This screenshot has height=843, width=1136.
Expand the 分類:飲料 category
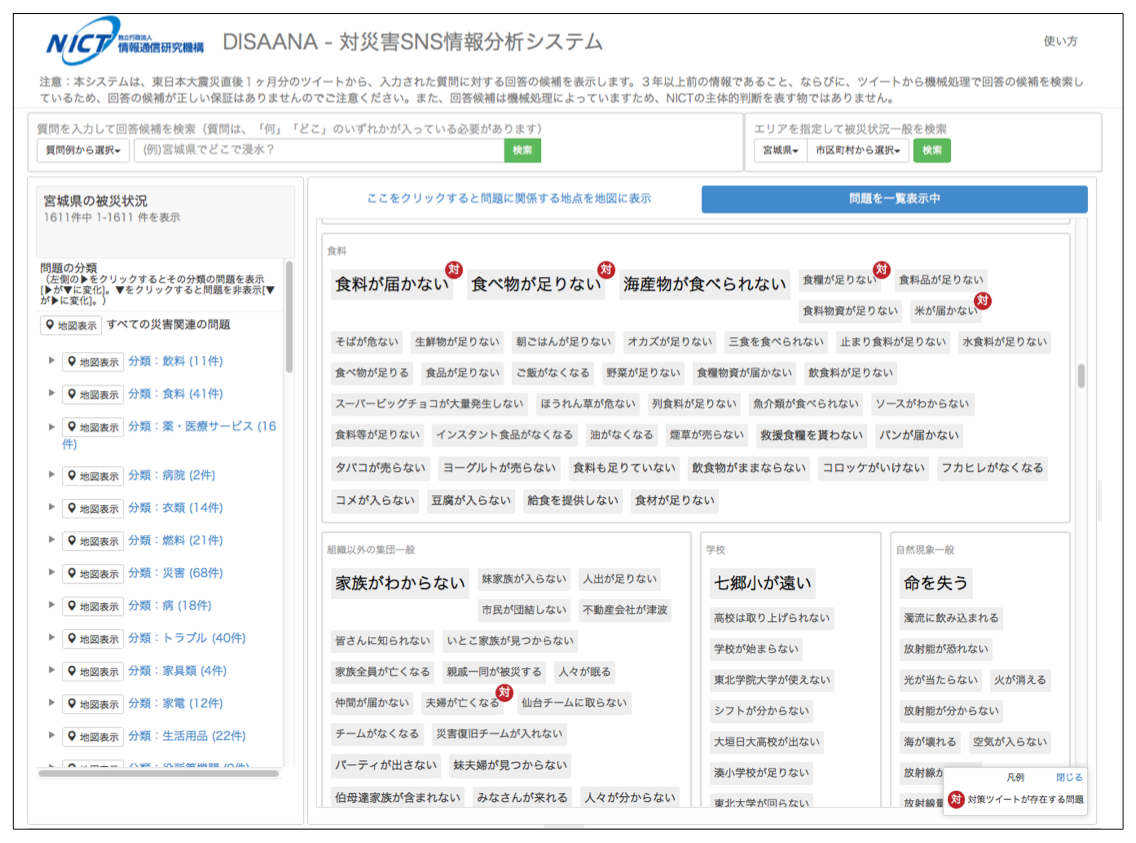[x=51, y=360]
